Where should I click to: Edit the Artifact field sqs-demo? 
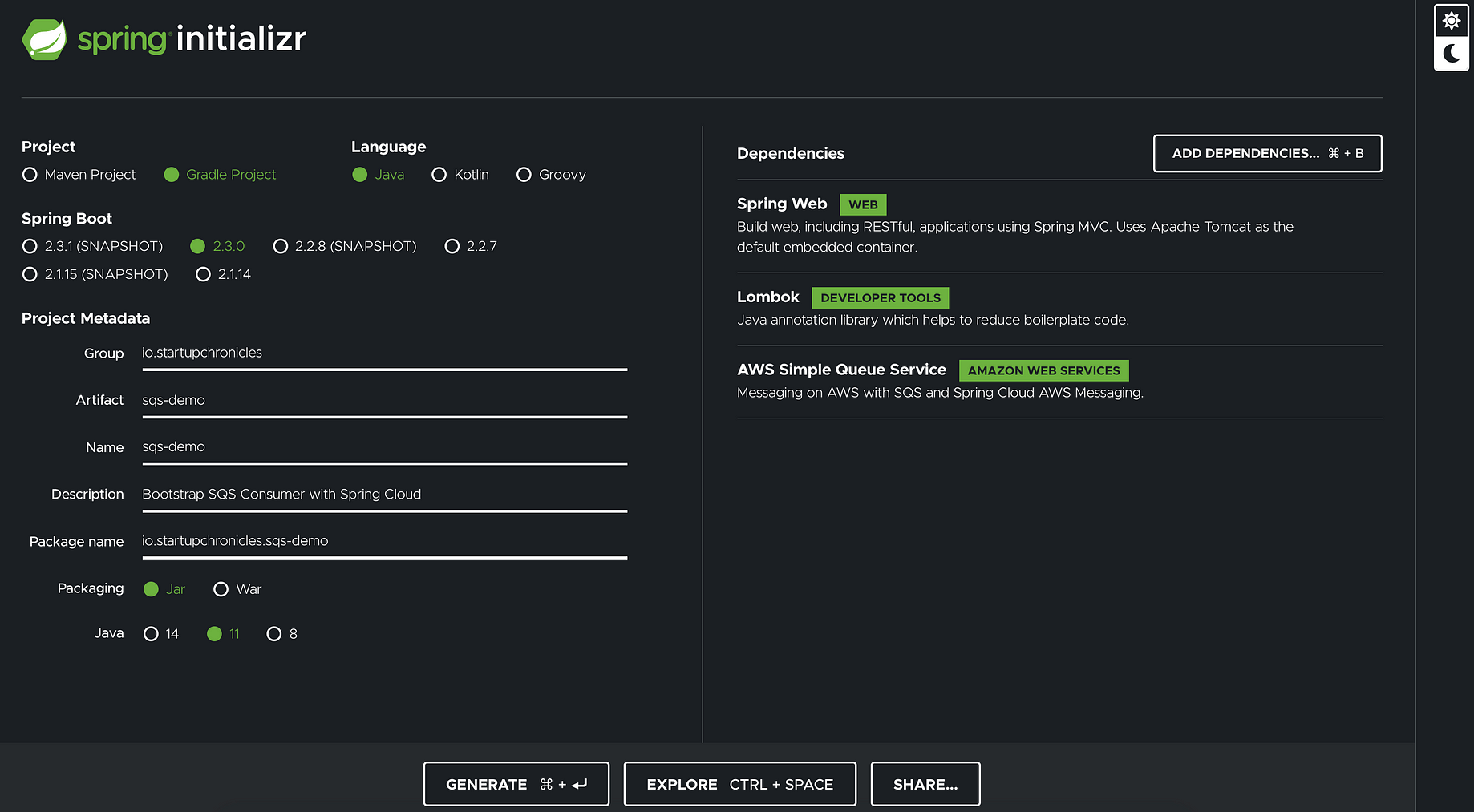pos(385,401)
